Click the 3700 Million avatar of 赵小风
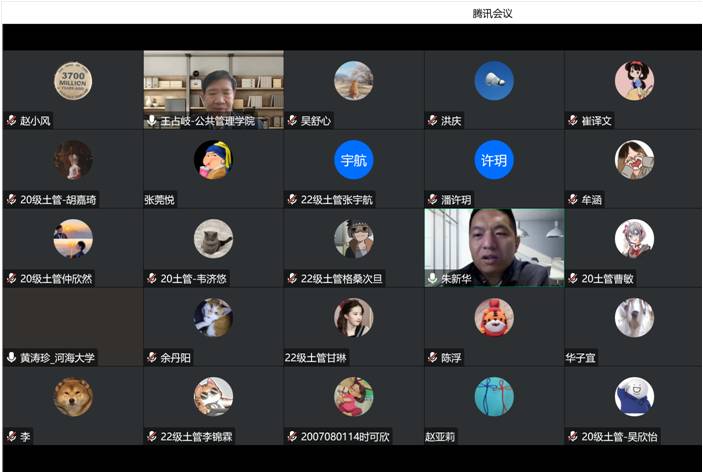 73,81
